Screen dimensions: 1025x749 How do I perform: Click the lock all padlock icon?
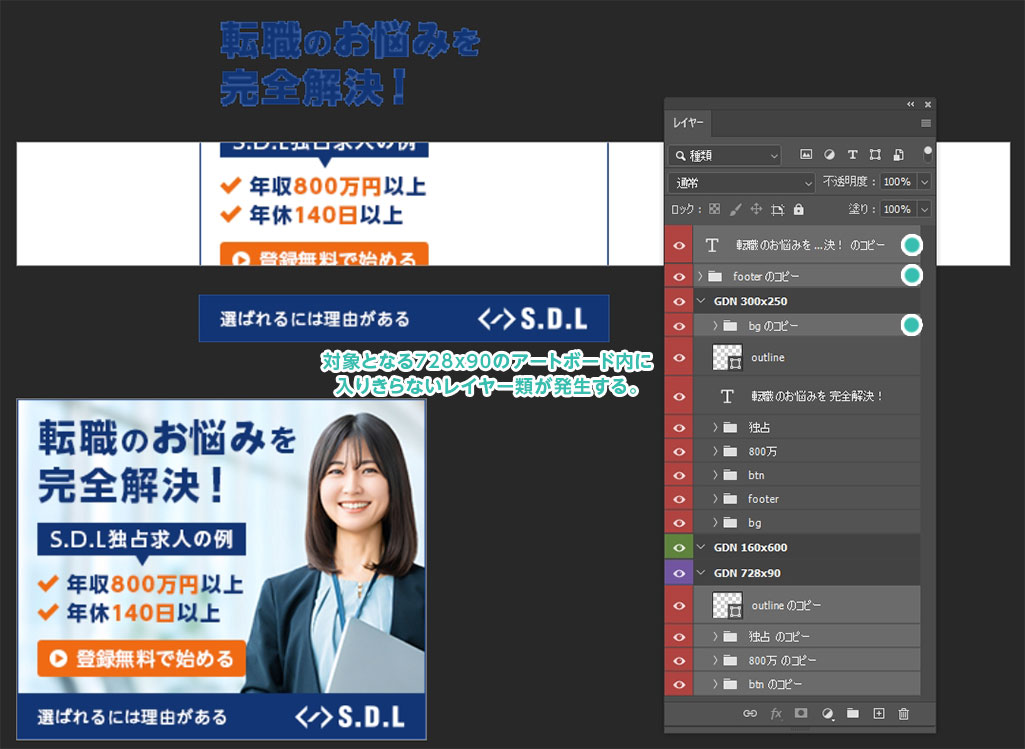click(x=798, y=209)
